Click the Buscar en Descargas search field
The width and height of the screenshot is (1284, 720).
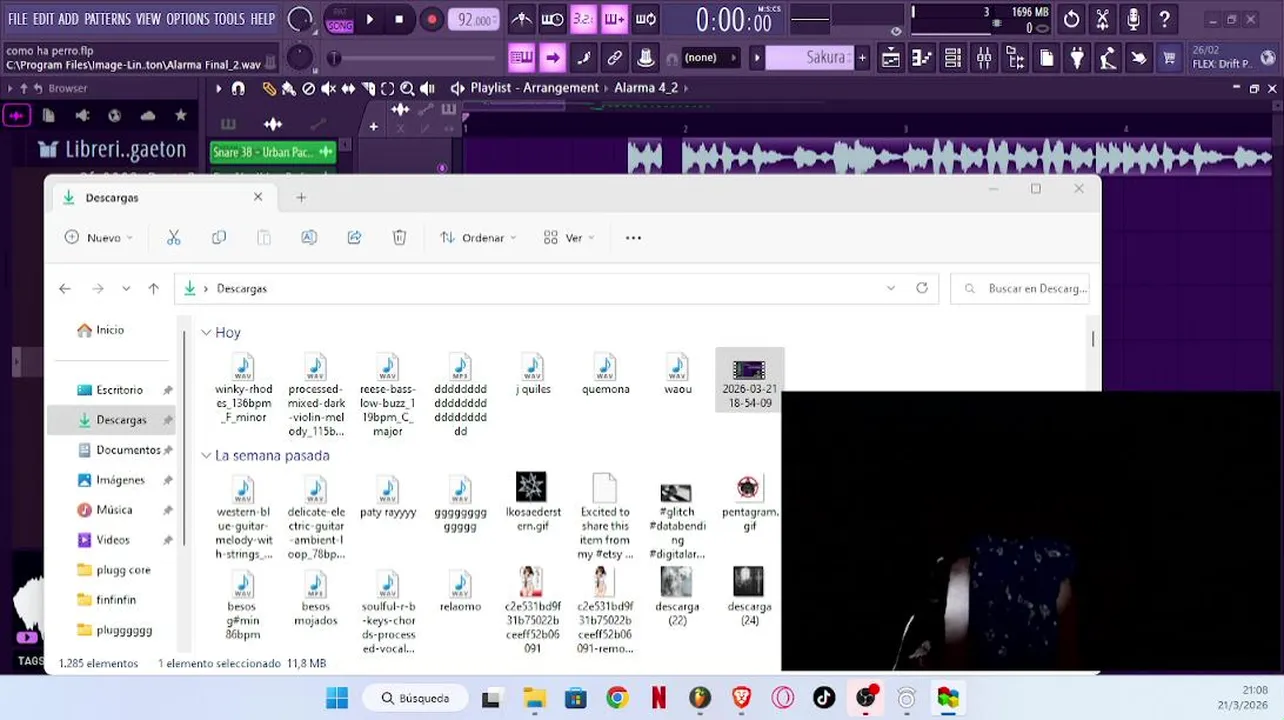point(1020,288)
